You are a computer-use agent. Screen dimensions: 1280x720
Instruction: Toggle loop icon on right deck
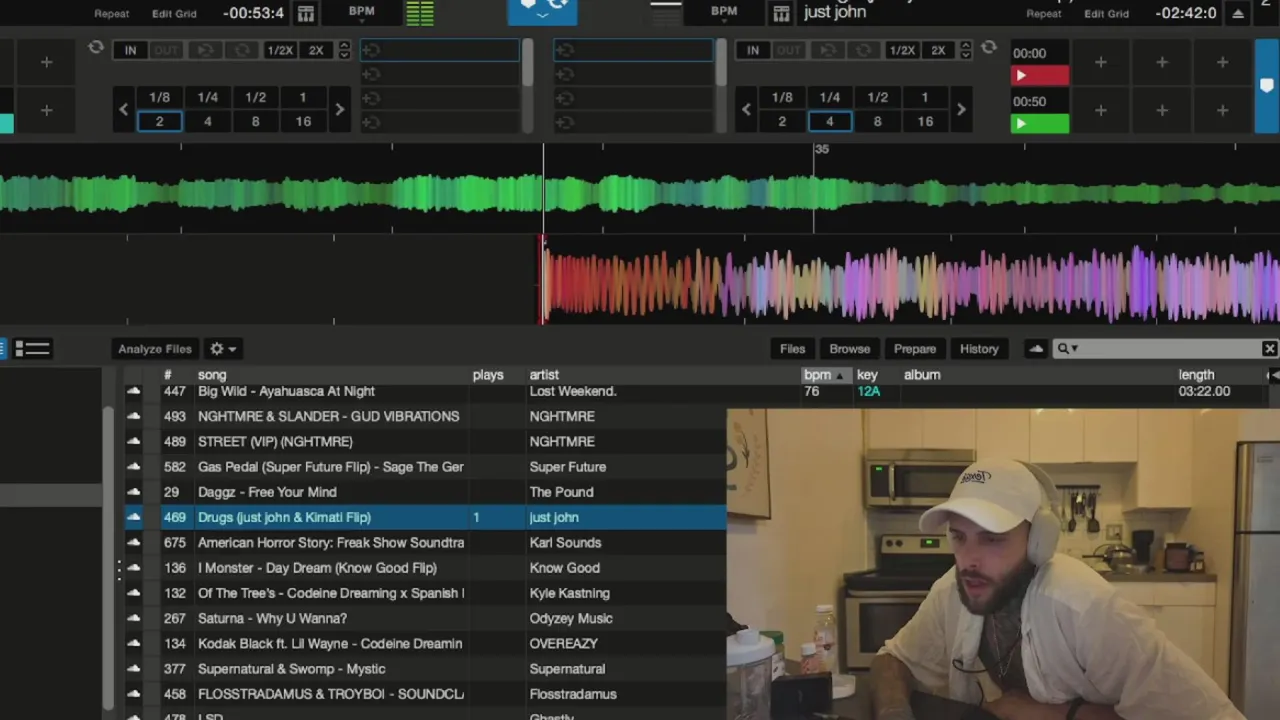click(x=988, y=47)
